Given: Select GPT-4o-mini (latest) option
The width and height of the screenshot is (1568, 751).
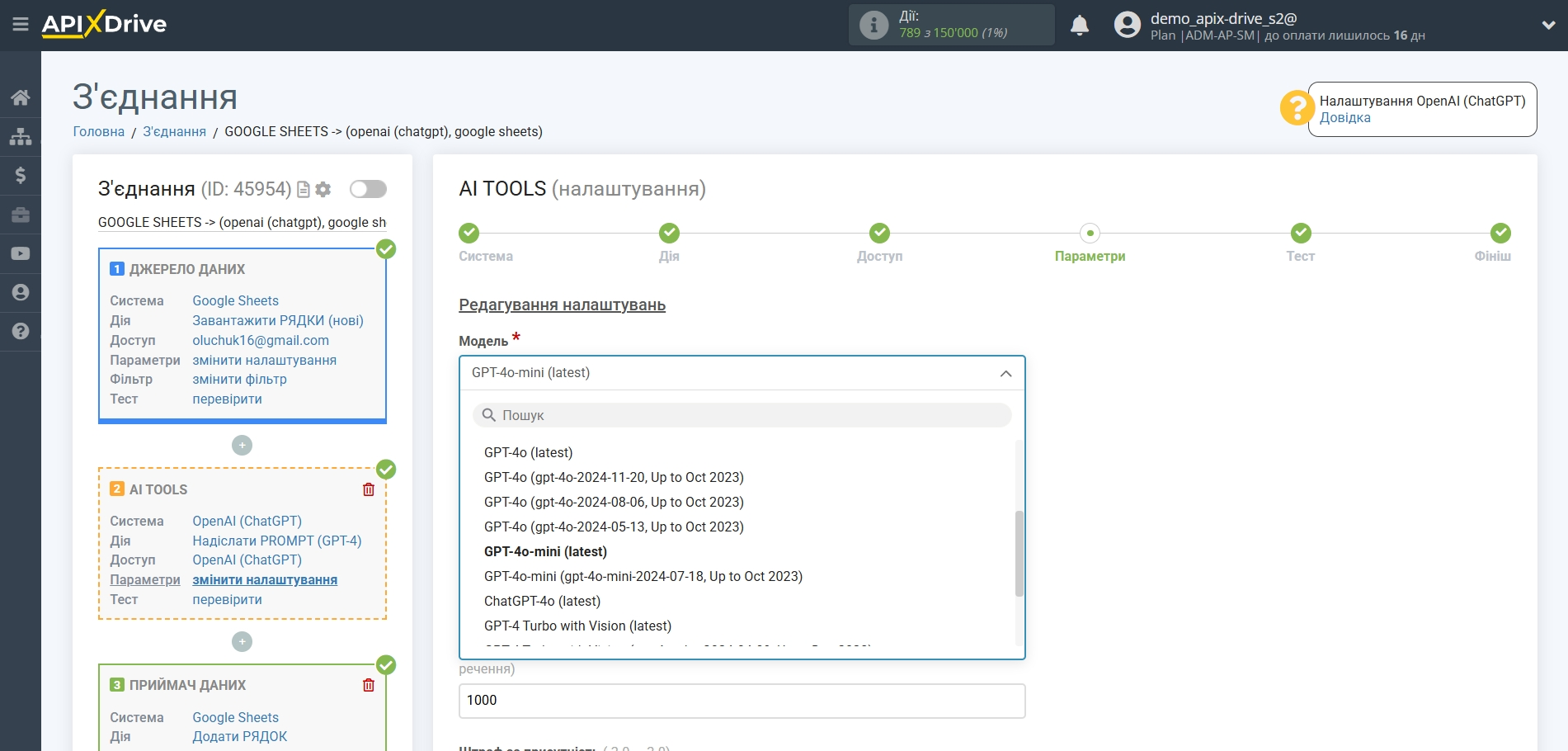Looking at the screenshot, I should click(x=545, y=552).
